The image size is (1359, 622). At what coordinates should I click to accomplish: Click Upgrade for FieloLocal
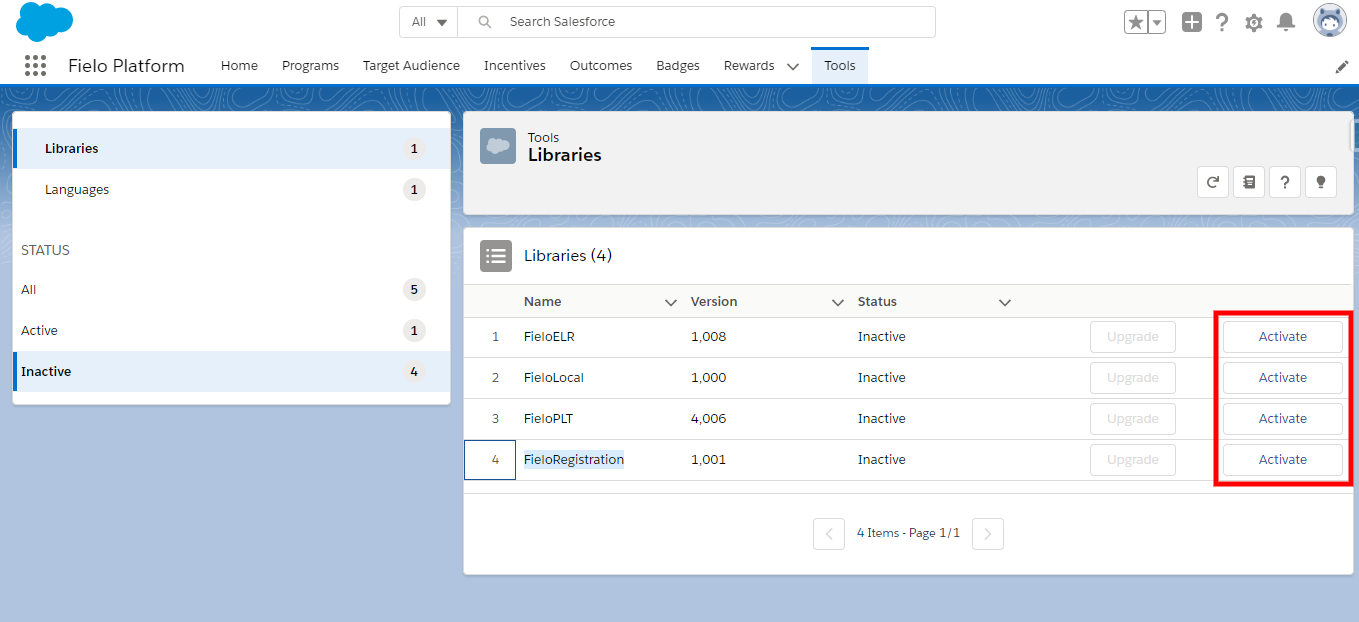pyautogui.click(x=1132, y=378)
